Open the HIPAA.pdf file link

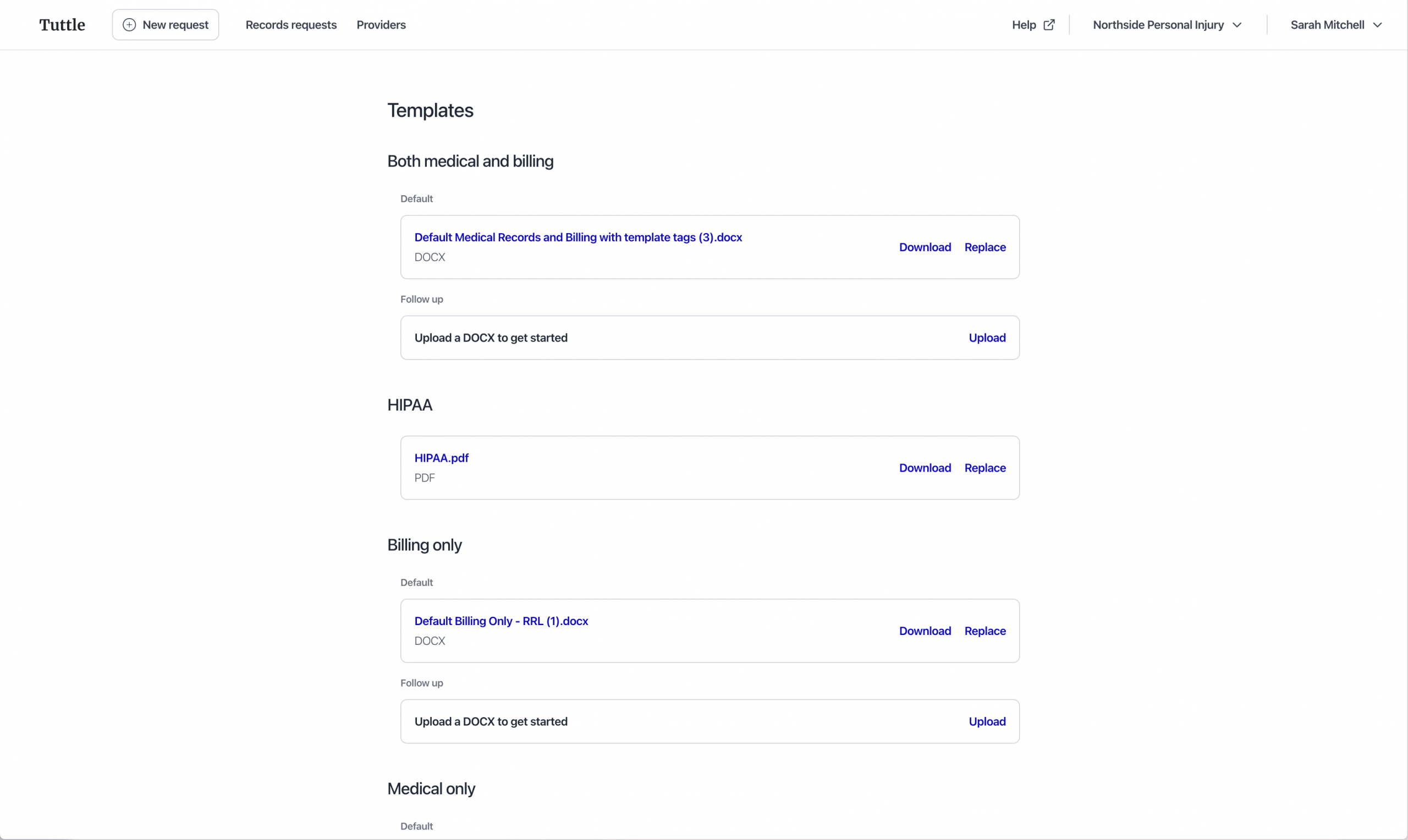(x=441, y=458)
